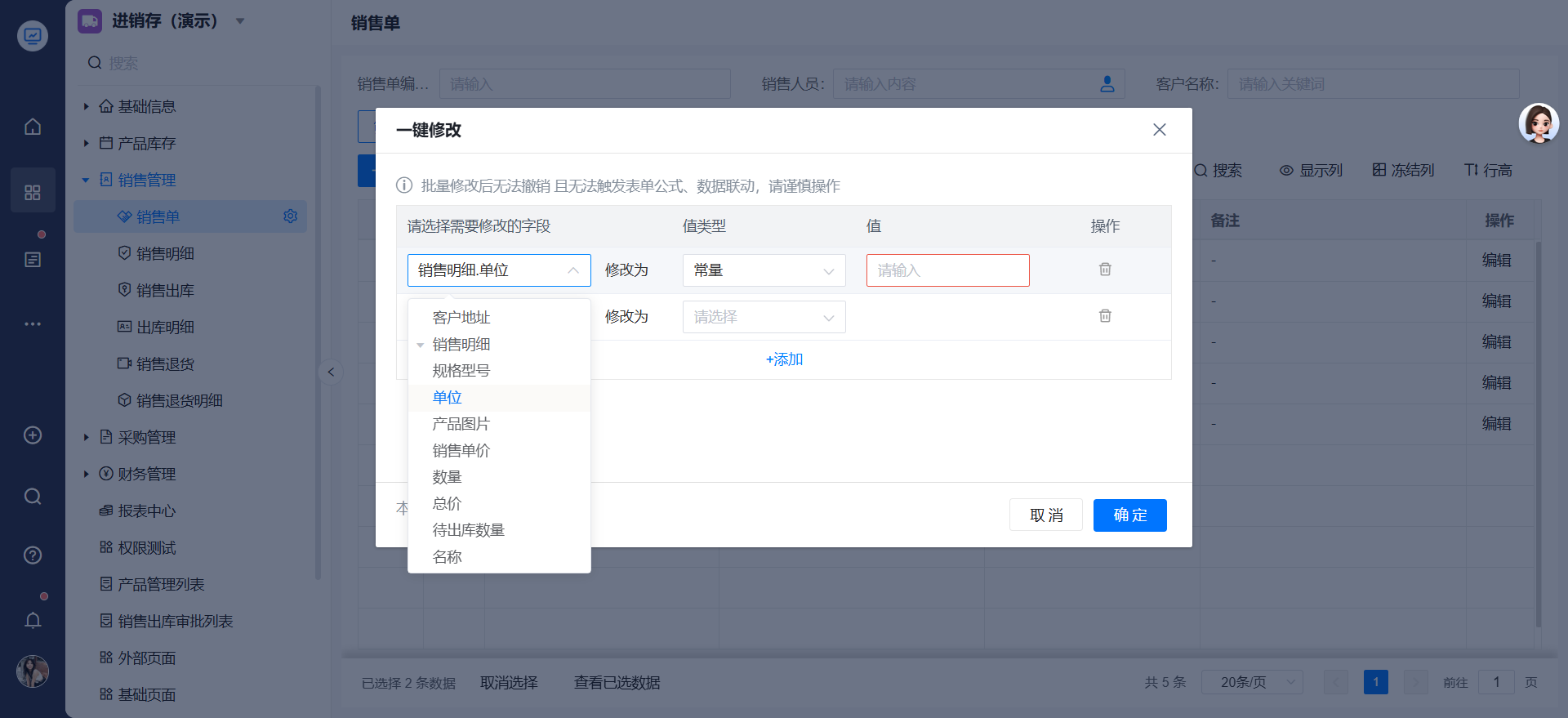Image resolution: width=1568 pixels, height=718 pixels.
Task: Open the apps grid icon in rail
Action: [33, 192]
